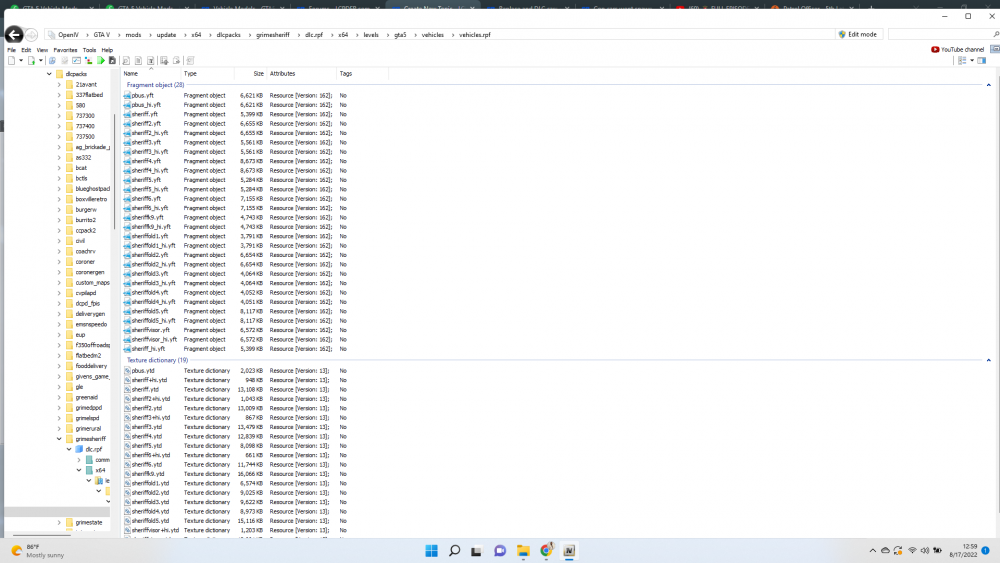The width and height of the screenshot is (1000, 563).
Task: Open view mode dropdown arrow
Action: (x=972, y=61)
